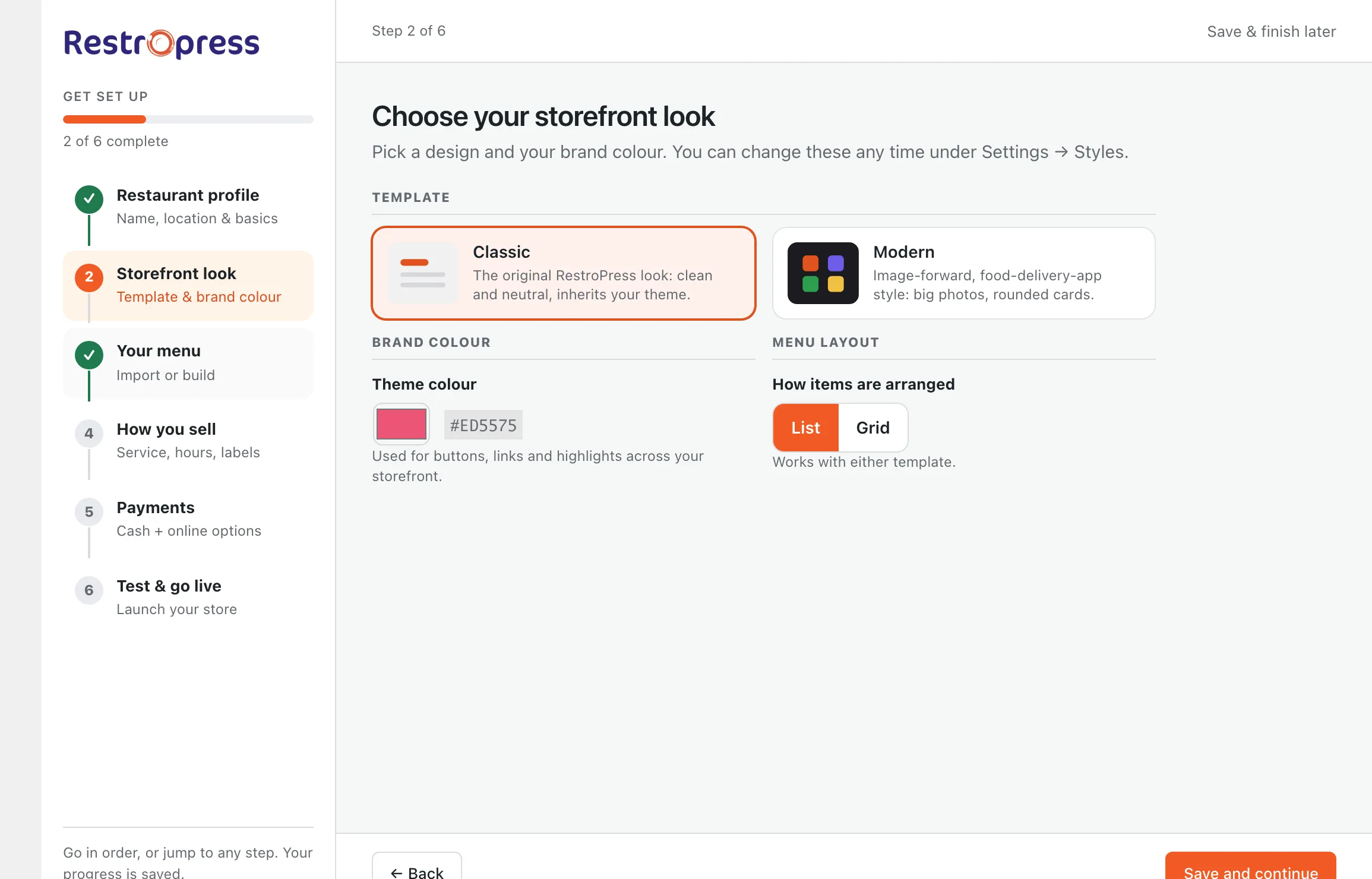Select the Modern template card
1372x879 pixels.
point(964,273)
